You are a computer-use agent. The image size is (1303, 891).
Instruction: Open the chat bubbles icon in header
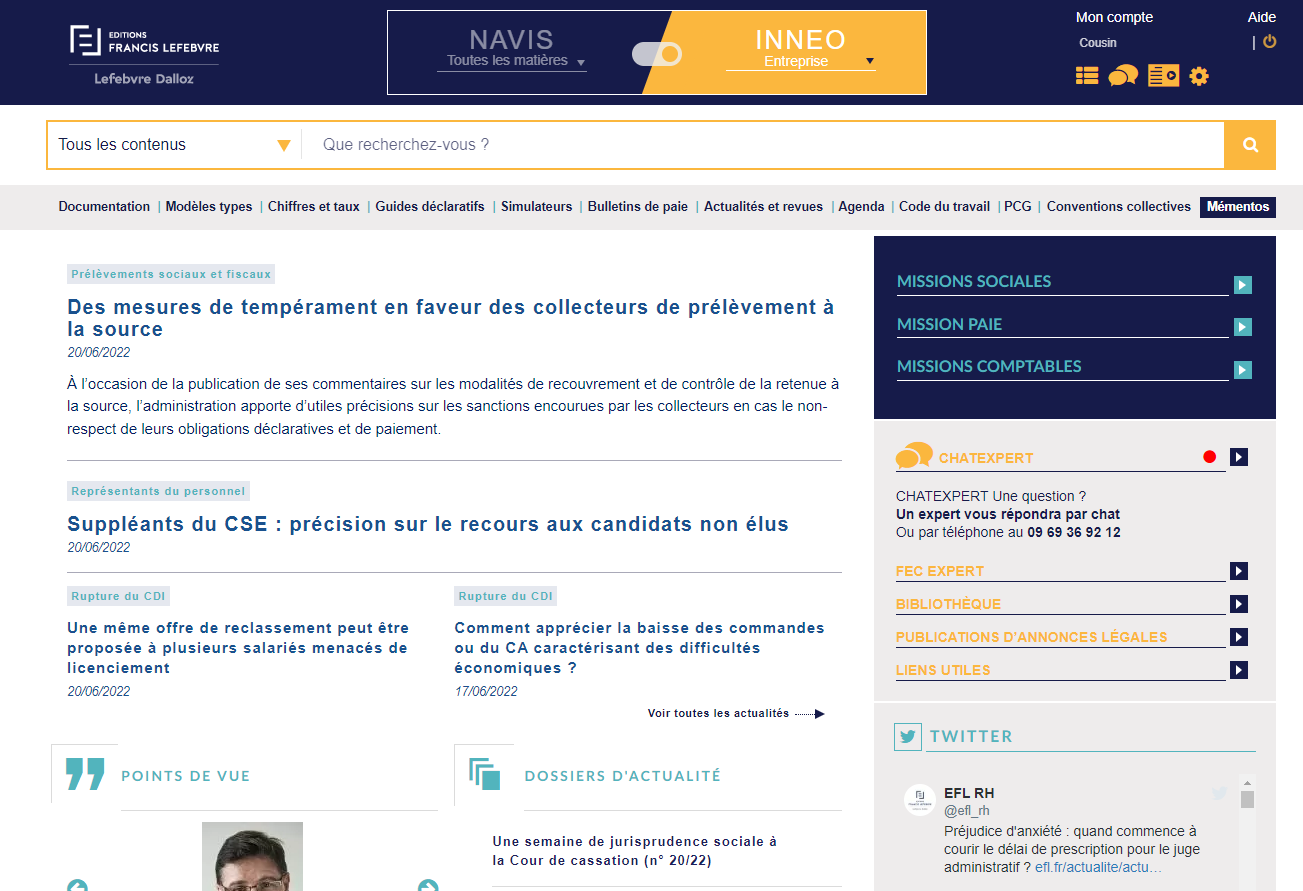tap(1123, 75)
